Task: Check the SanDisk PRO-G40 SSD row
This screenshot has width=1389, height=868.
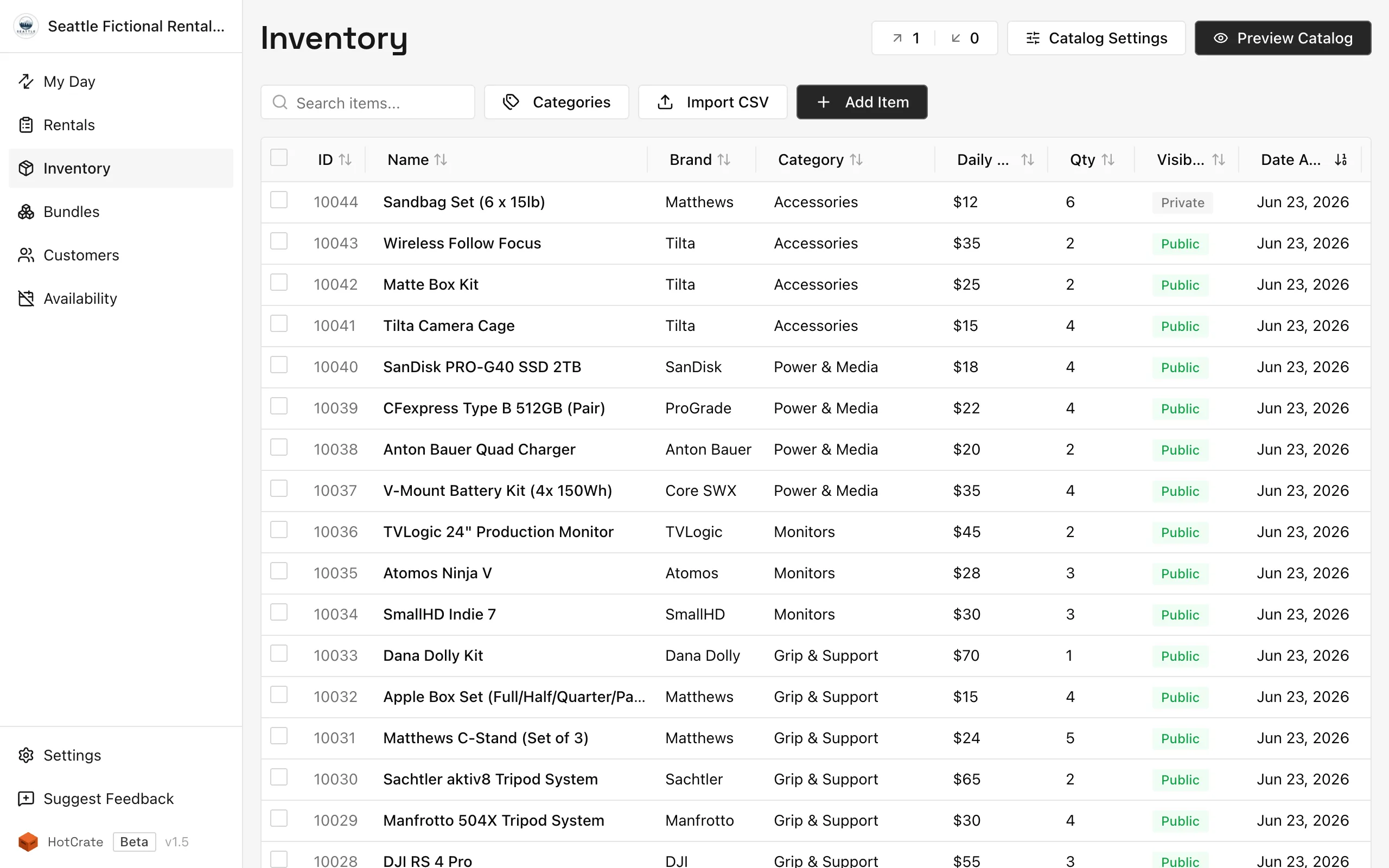Action: pyautogui.click(x=279, y=365)
